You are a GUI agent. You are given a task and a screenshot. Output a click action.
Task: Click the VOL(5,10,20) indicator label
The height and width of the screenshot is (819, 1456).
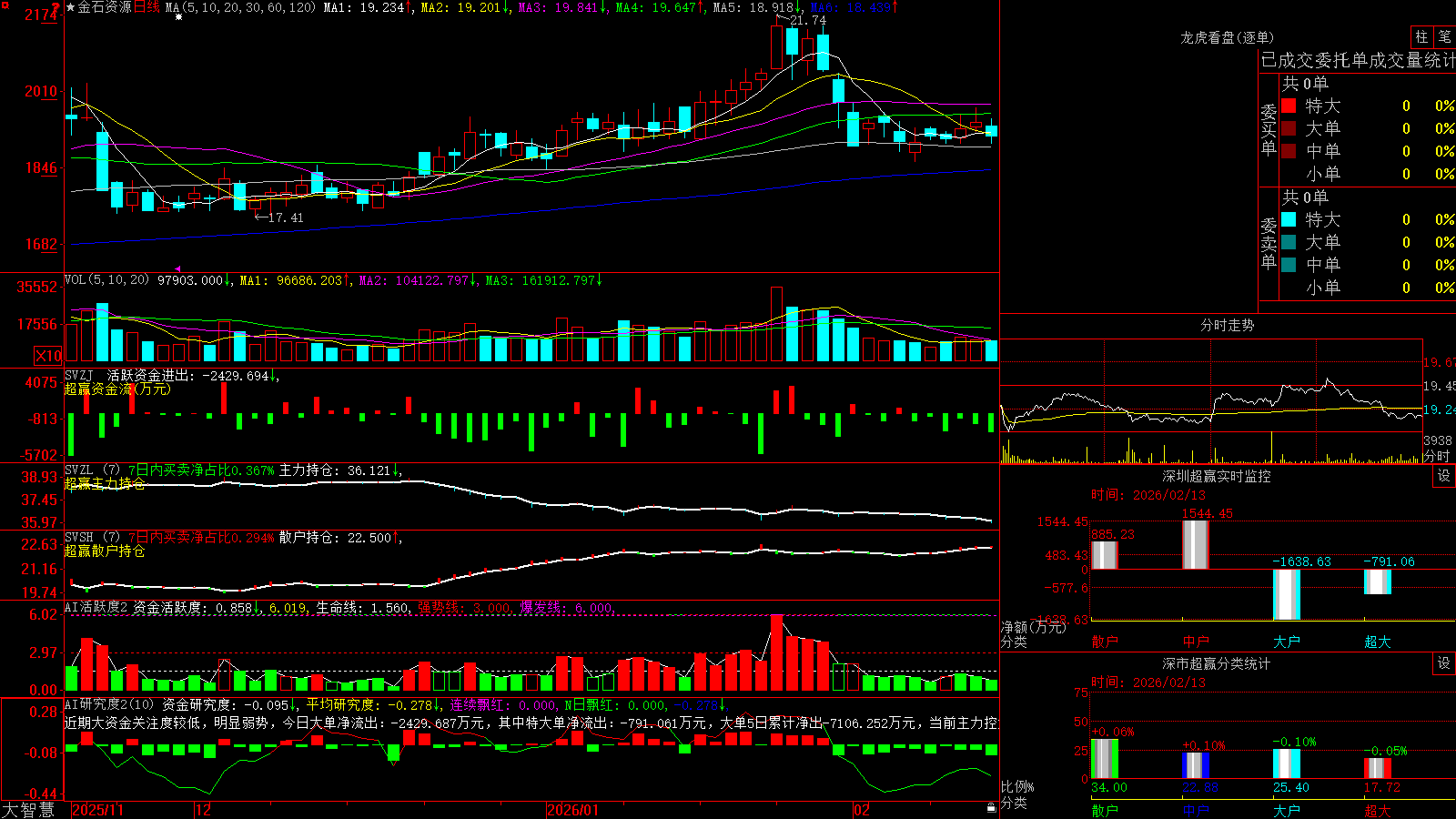106,280
